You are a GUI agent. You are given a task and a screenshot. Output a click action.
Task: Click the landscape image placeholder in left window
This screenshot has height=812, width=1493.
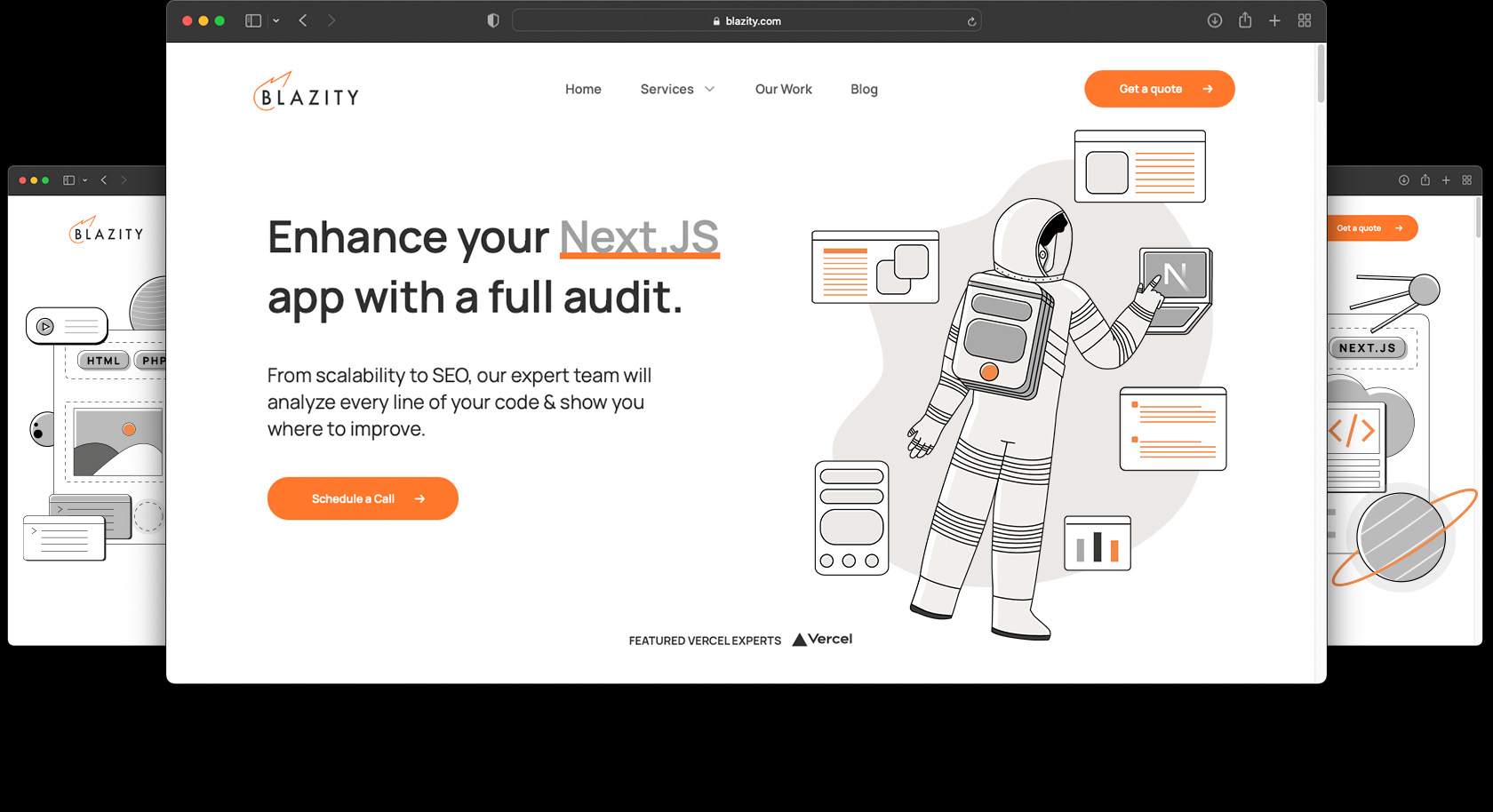(x=118, y=442)
